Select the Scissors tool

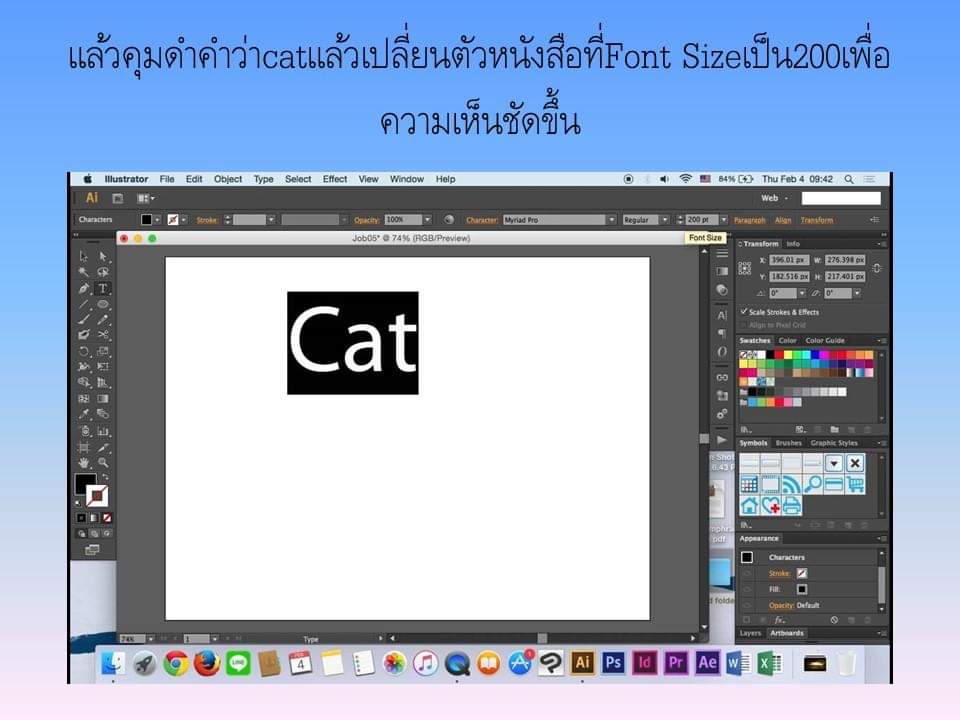pyautogui.click(x=103, y=335)
